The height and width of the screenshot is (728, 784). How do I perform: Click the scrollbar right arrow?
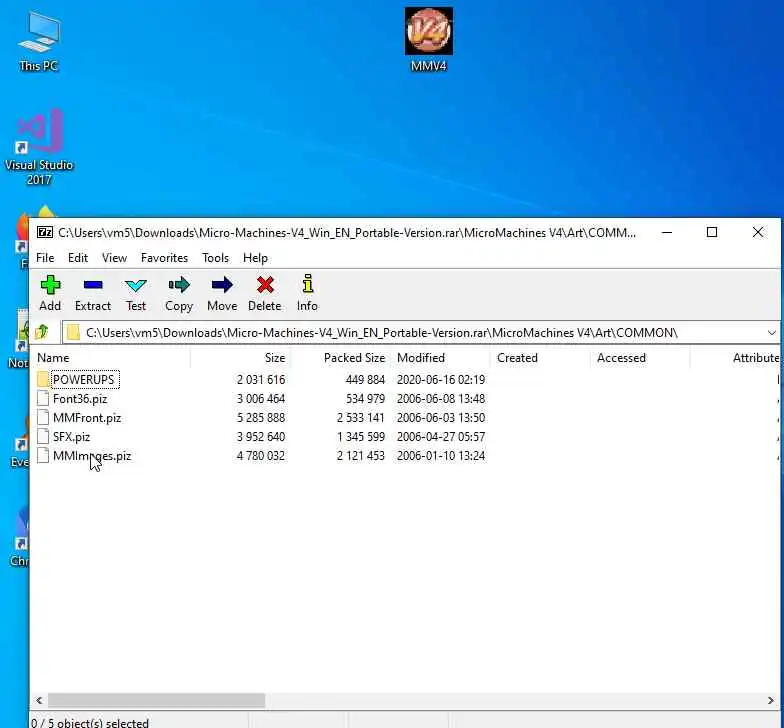pyautogui.click(x=770, y=700)
